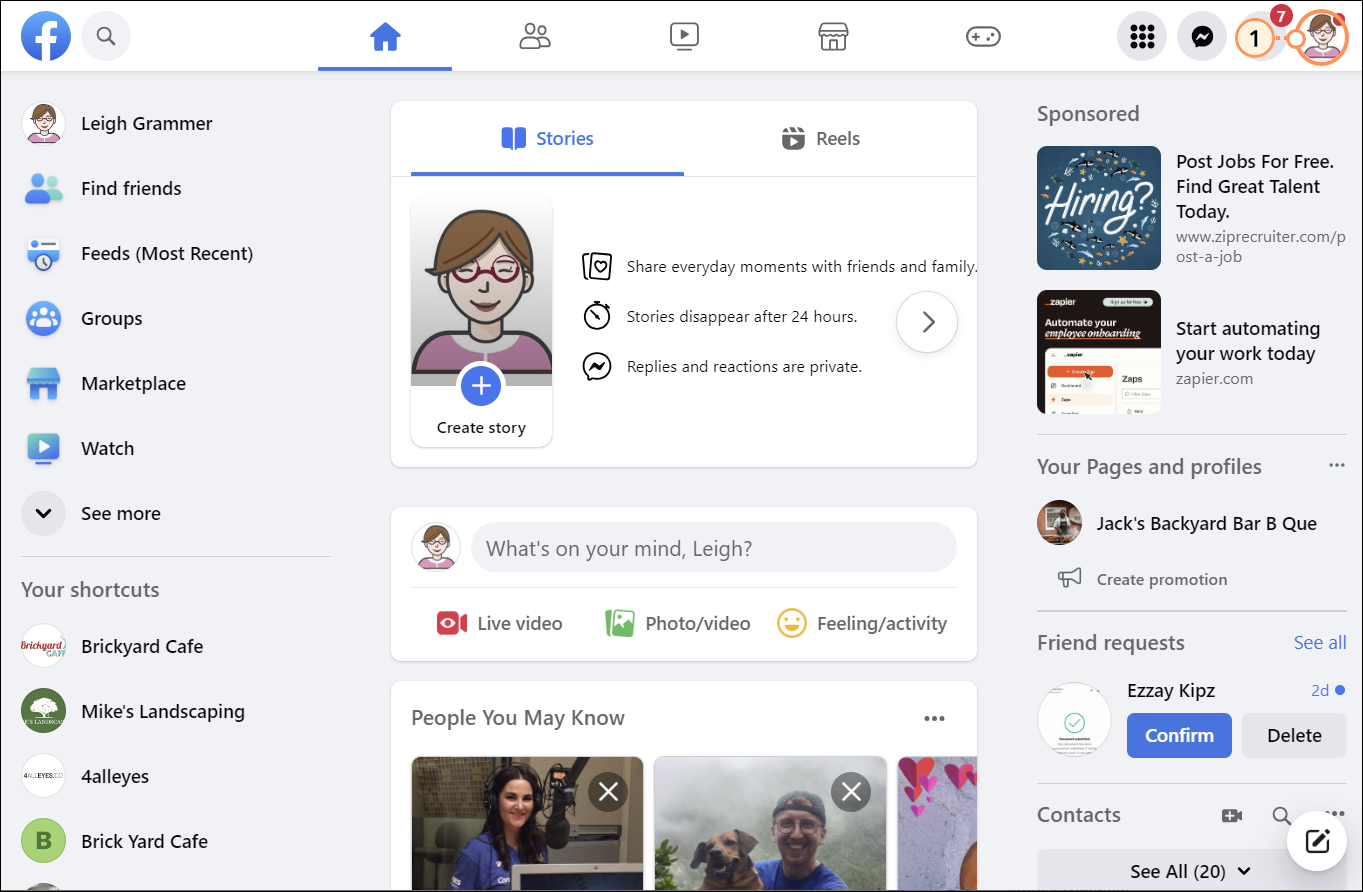Click the new room video icon in Contacts
Screen dimensions: 1363x892
[1232, 816]
